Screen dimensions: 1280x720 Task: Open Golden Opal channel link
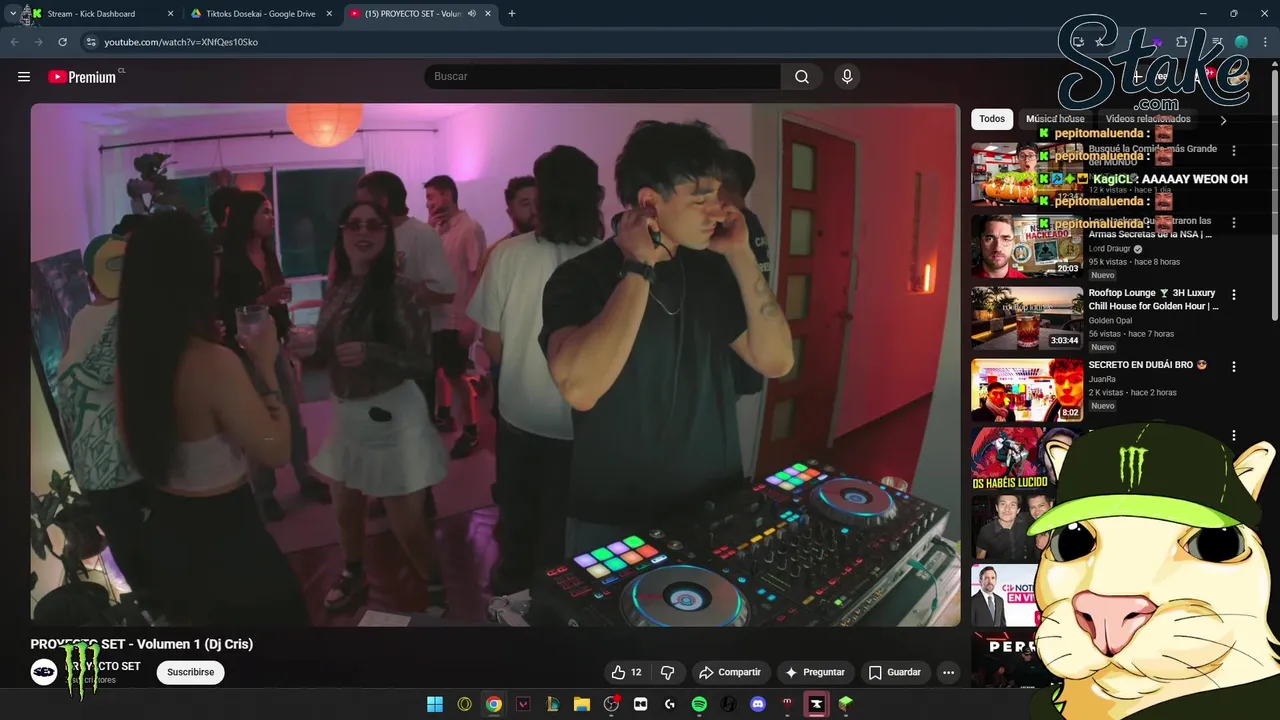[1110, 321]
